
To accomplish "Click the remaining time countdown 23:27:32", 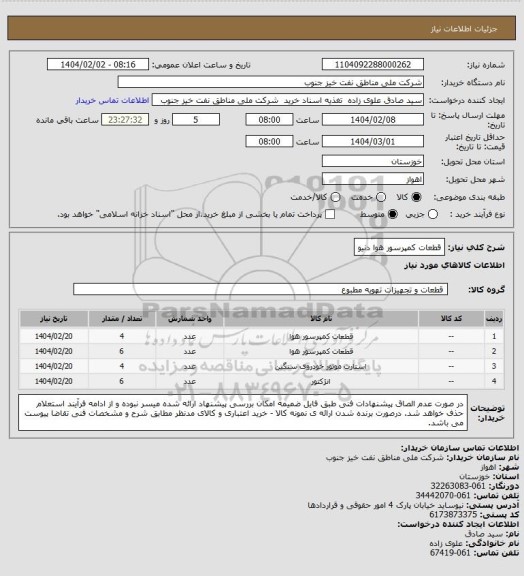I will click(x=125, y=120).
